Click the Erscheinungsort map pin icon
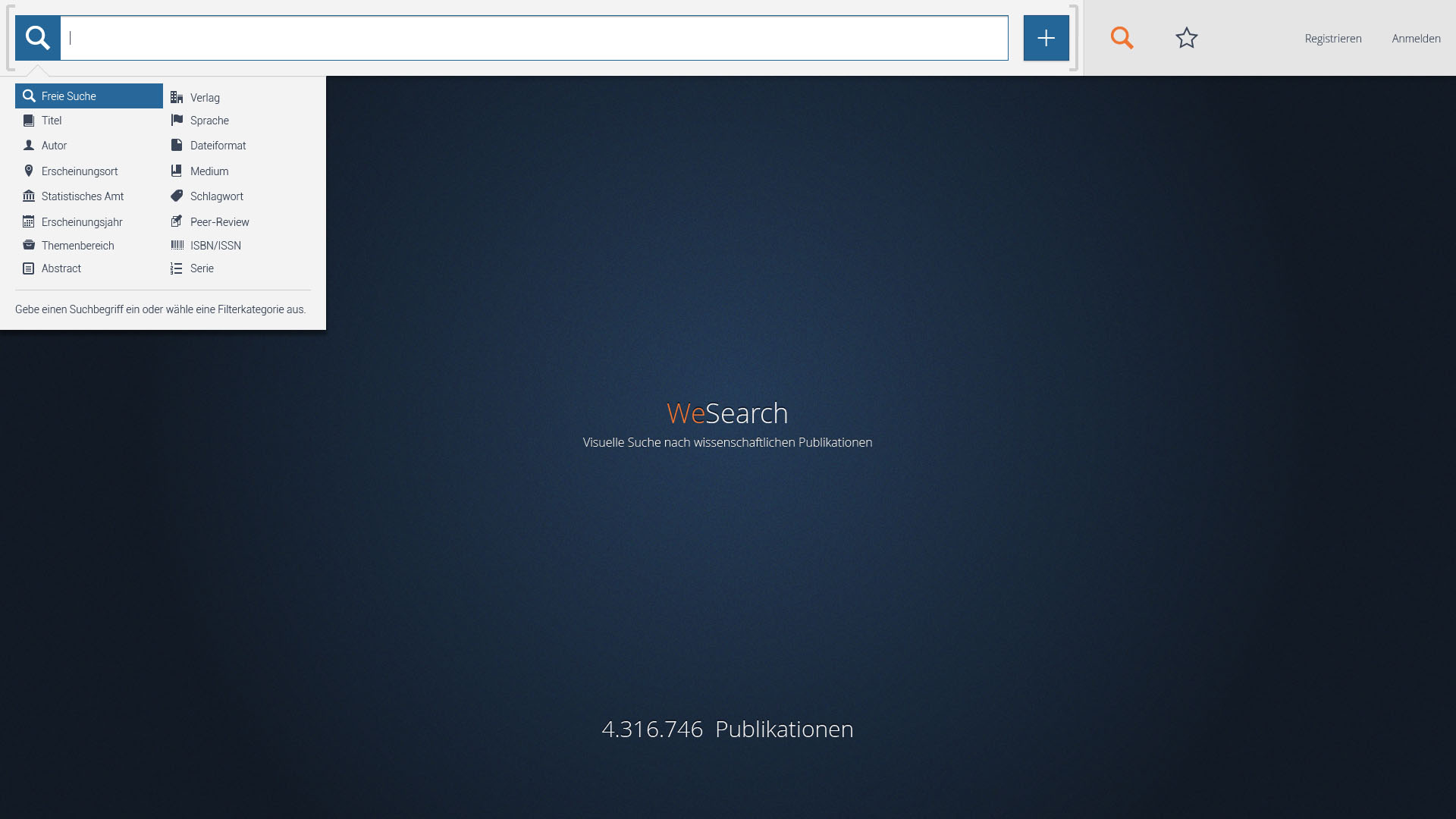Viewport: 1456px width, 819px height. pos(29,171)
